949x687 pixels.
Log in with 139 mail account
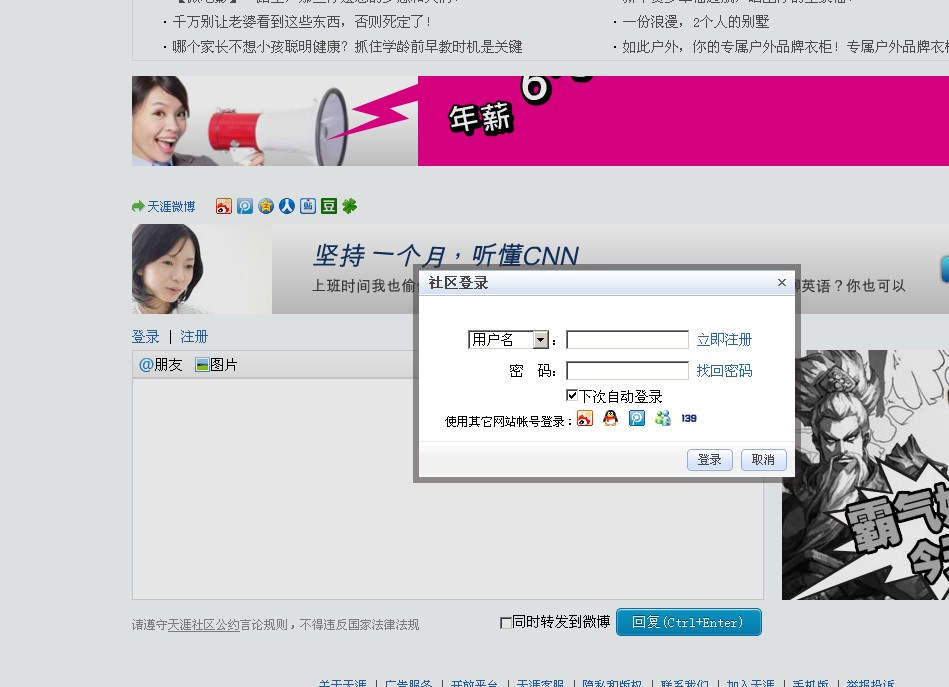[689, 418]
